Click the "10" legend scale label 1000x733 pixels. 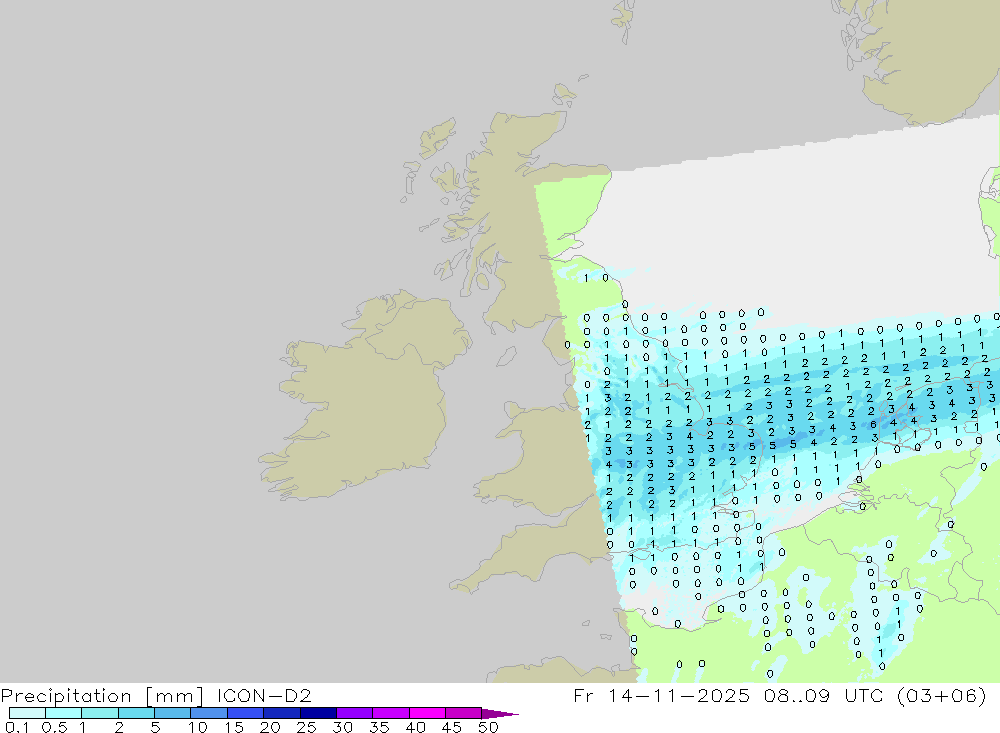(x=197, y=727)
